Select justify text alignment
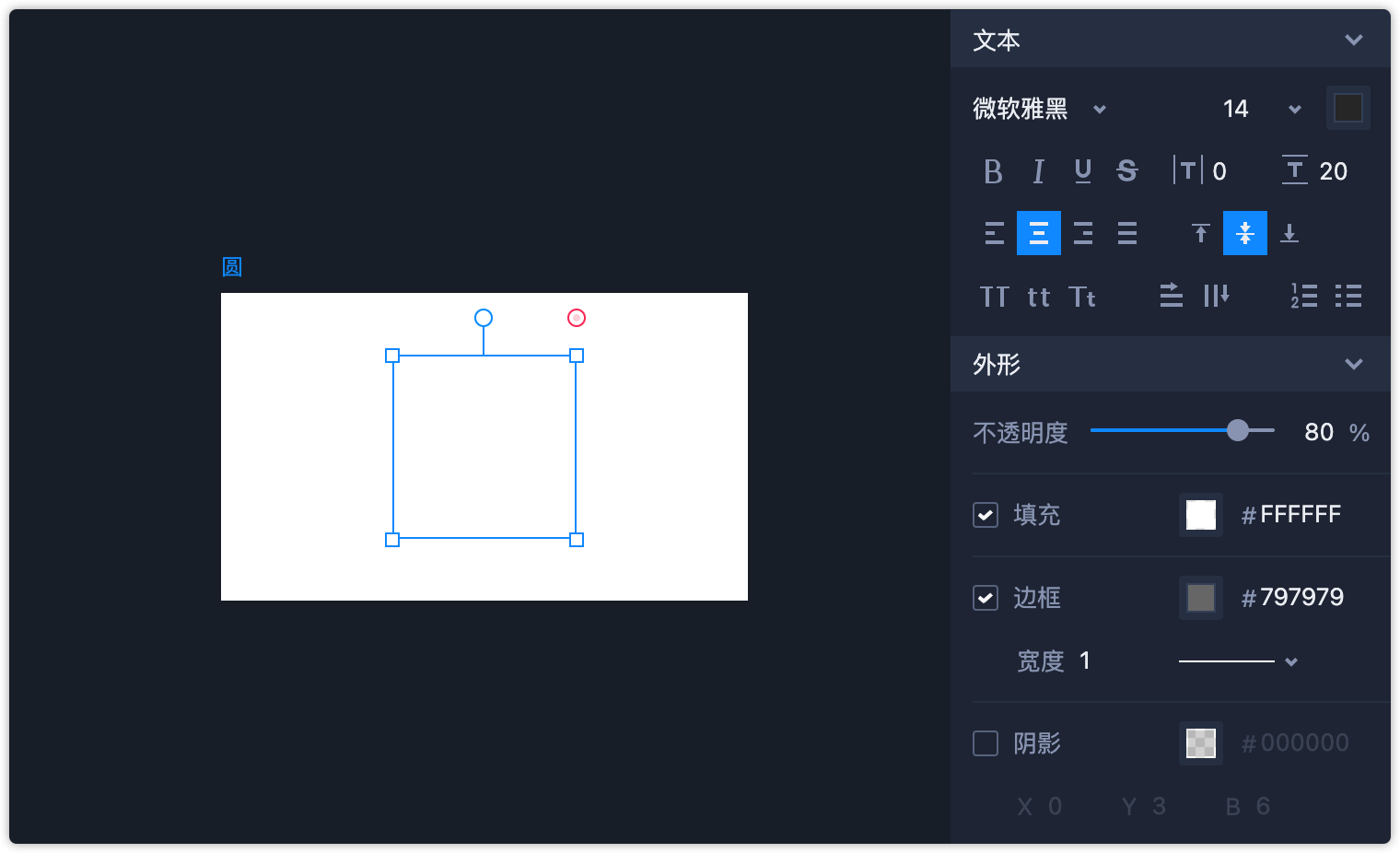The width and height of the screenshot is (1400, 853). click(1127, 233)
